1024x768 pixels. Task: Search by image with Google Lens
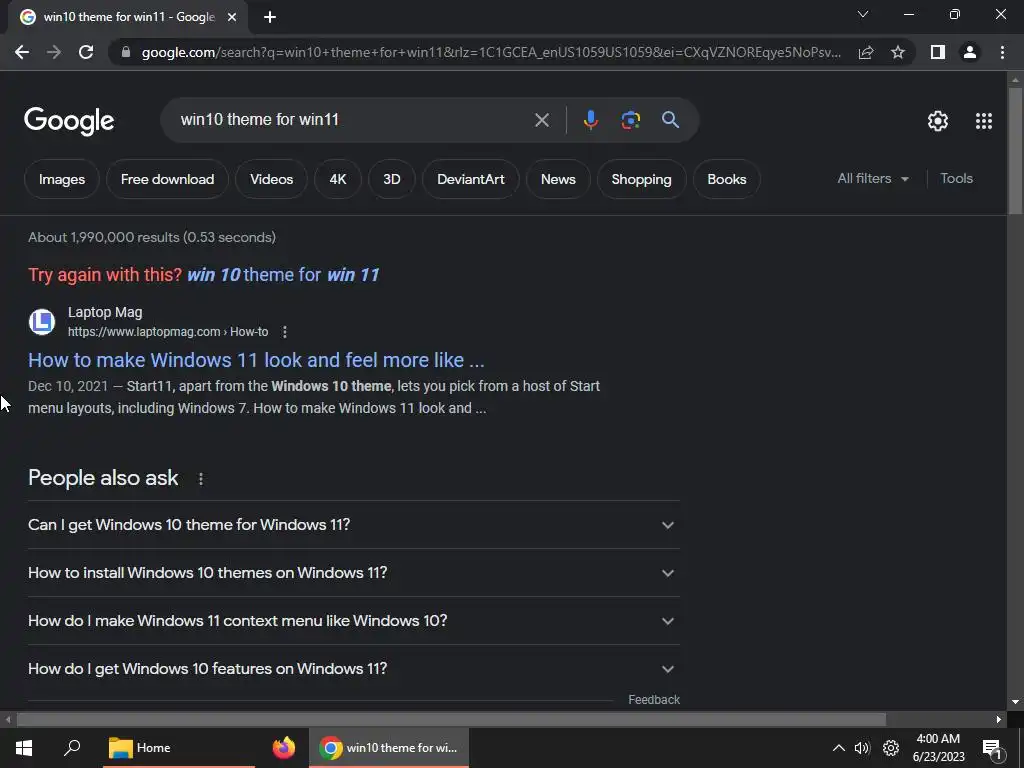tap(630, 120)
